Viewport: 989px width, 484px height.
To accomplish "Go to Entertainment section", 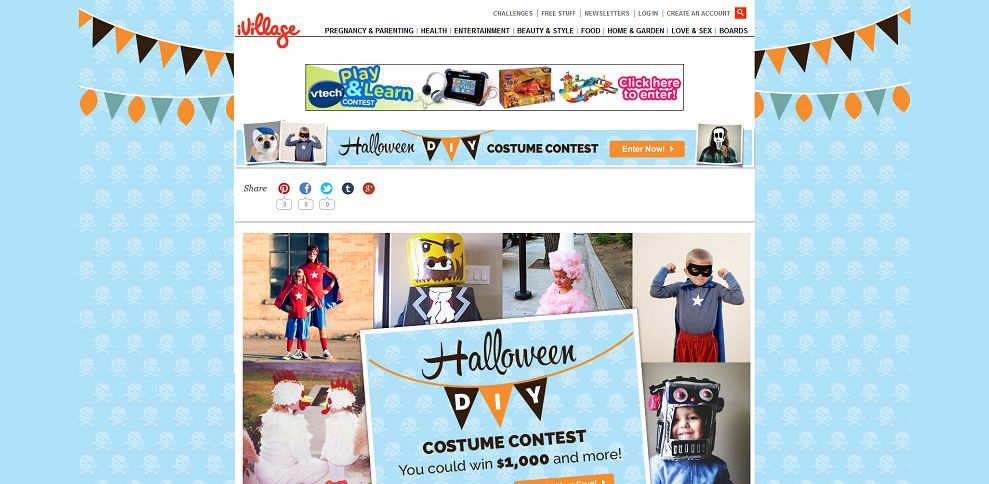I will 482,31.
